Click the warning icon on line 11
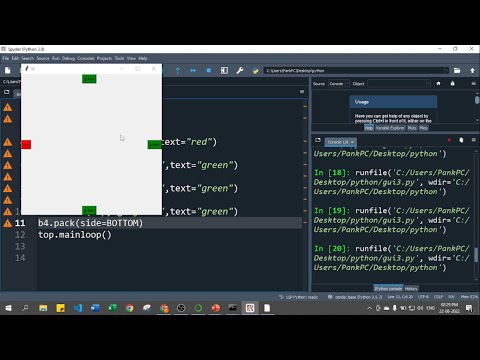Viewport: 480px width, 360px height. coord(7,223)
